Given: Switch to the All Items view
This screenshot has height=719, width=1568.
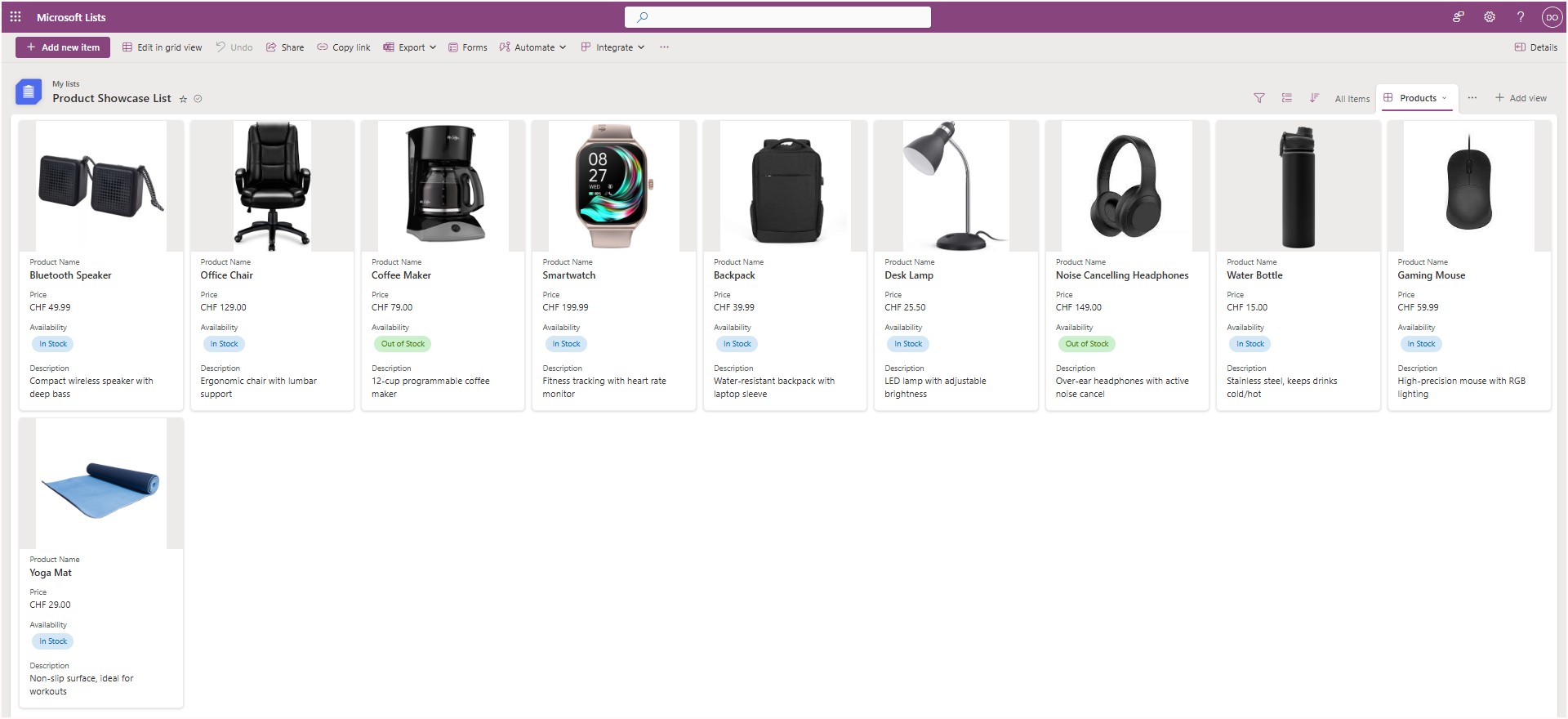Looking at the screenshot, I should click(1352, 99).
